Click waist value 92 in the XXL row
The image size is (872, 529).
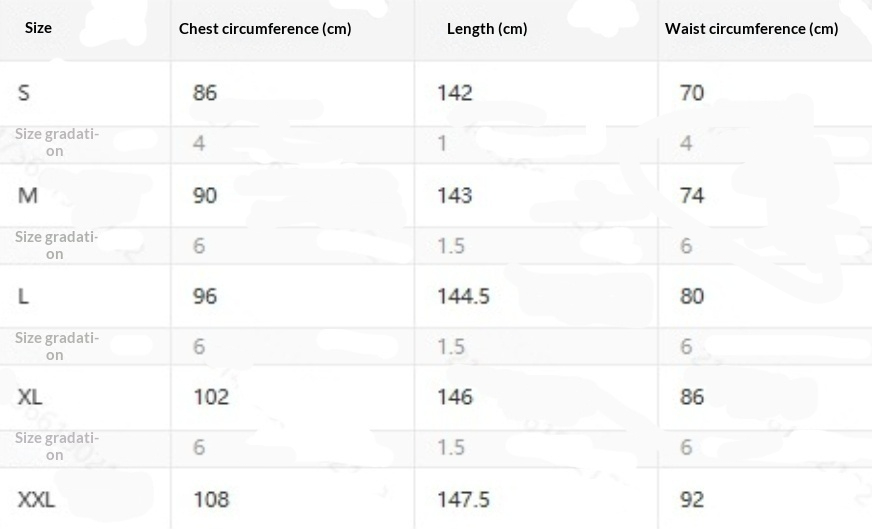click(x=692, y=499)
